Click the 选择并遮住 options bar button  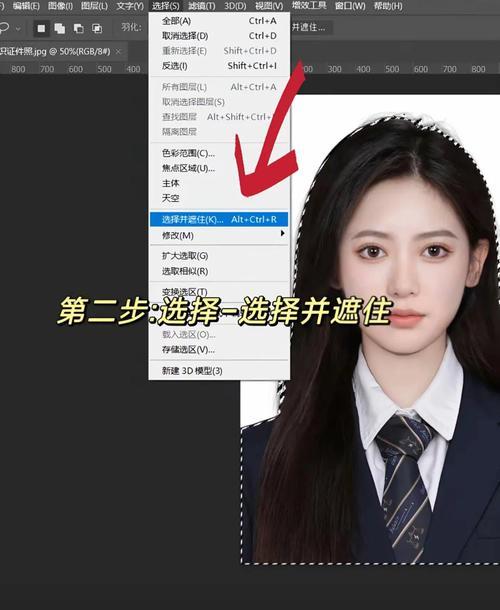click(x=311, y=27)
